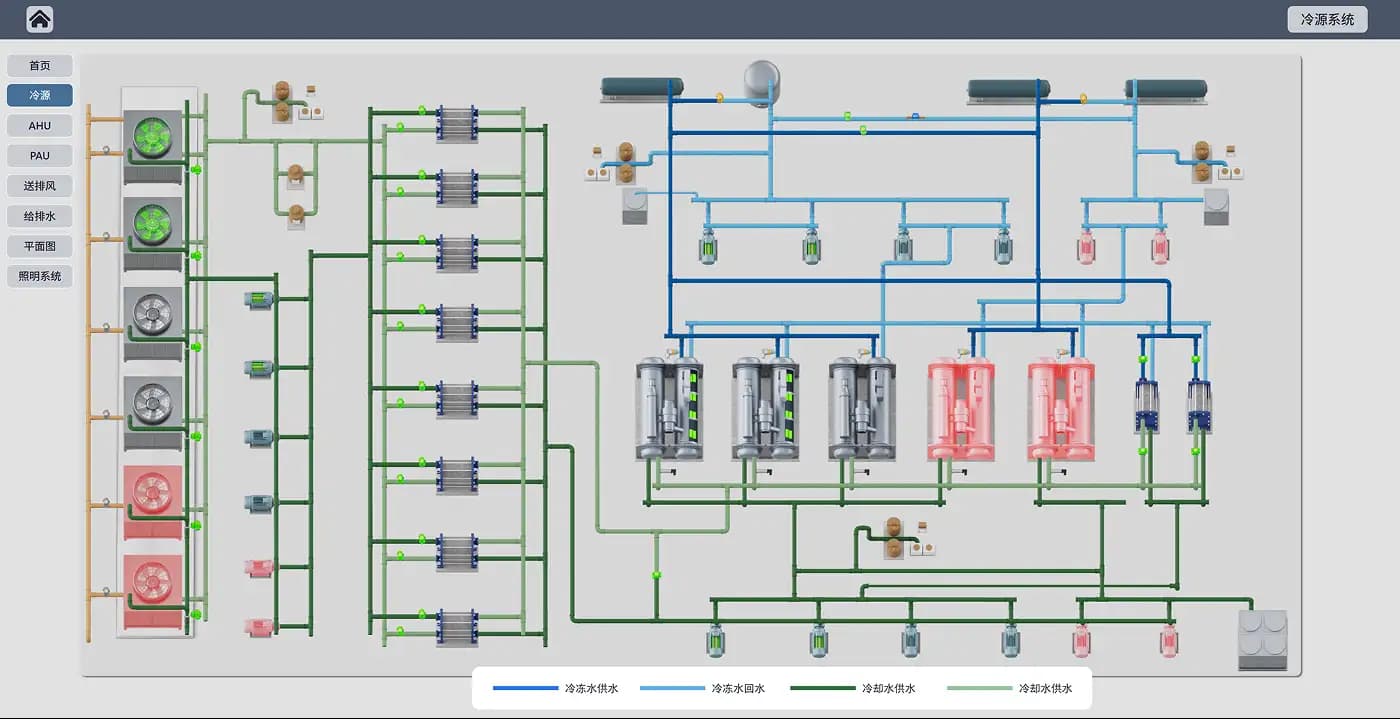Select the left red chilled water pump at top
This screenshot has height=719, width=1400.
pos(1086,245)
